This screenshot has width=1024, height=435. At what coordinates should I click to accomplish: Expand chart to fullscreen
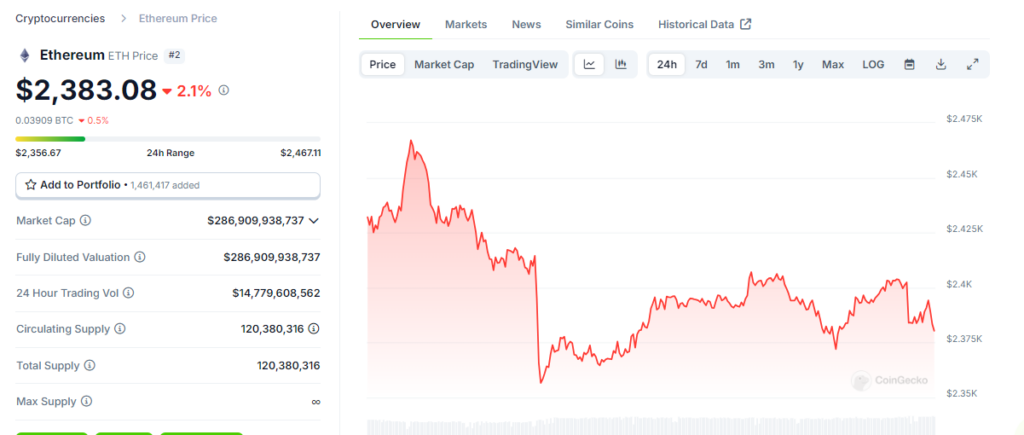point(972,65)
